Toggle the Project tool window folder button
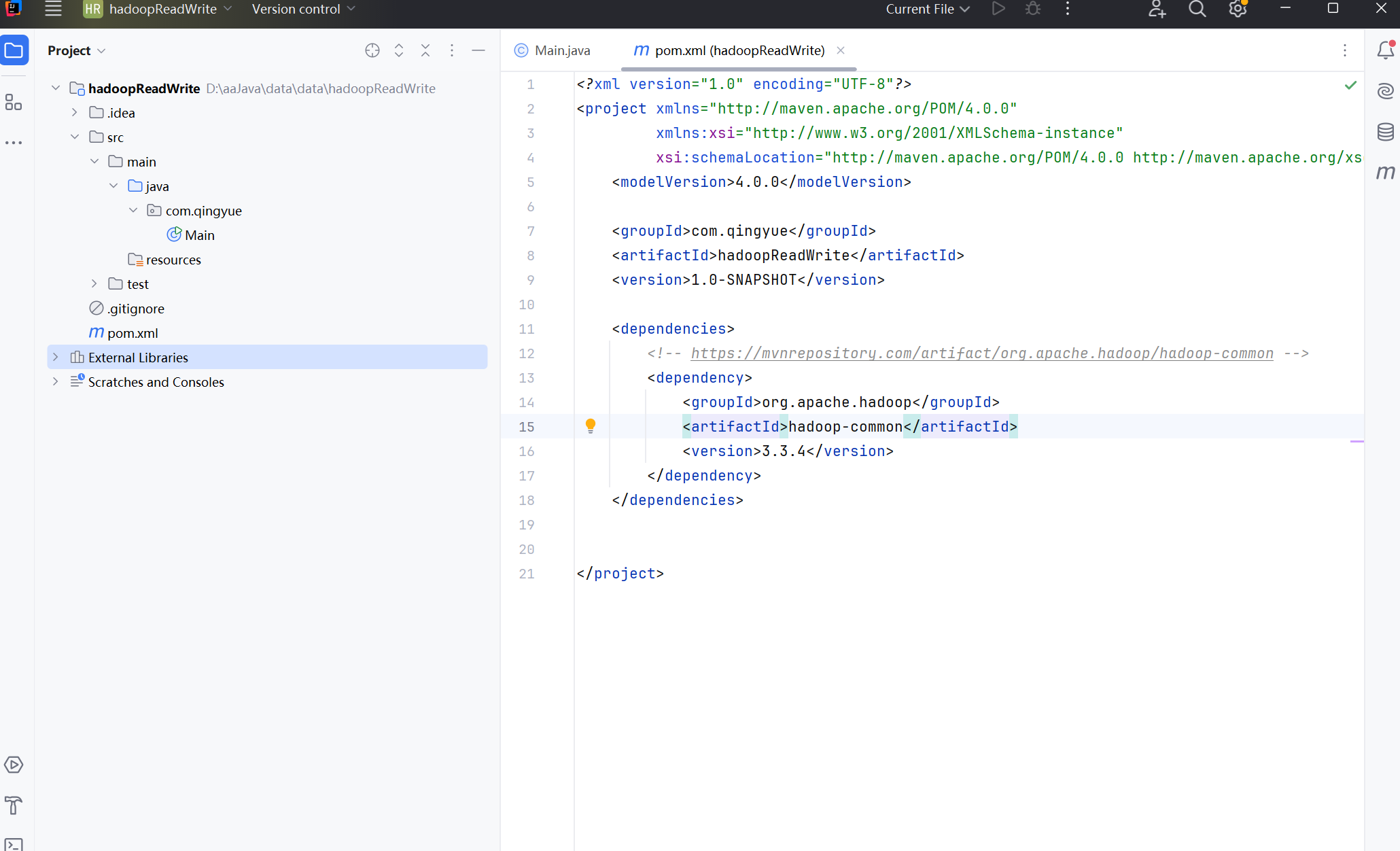 [14, 50]
